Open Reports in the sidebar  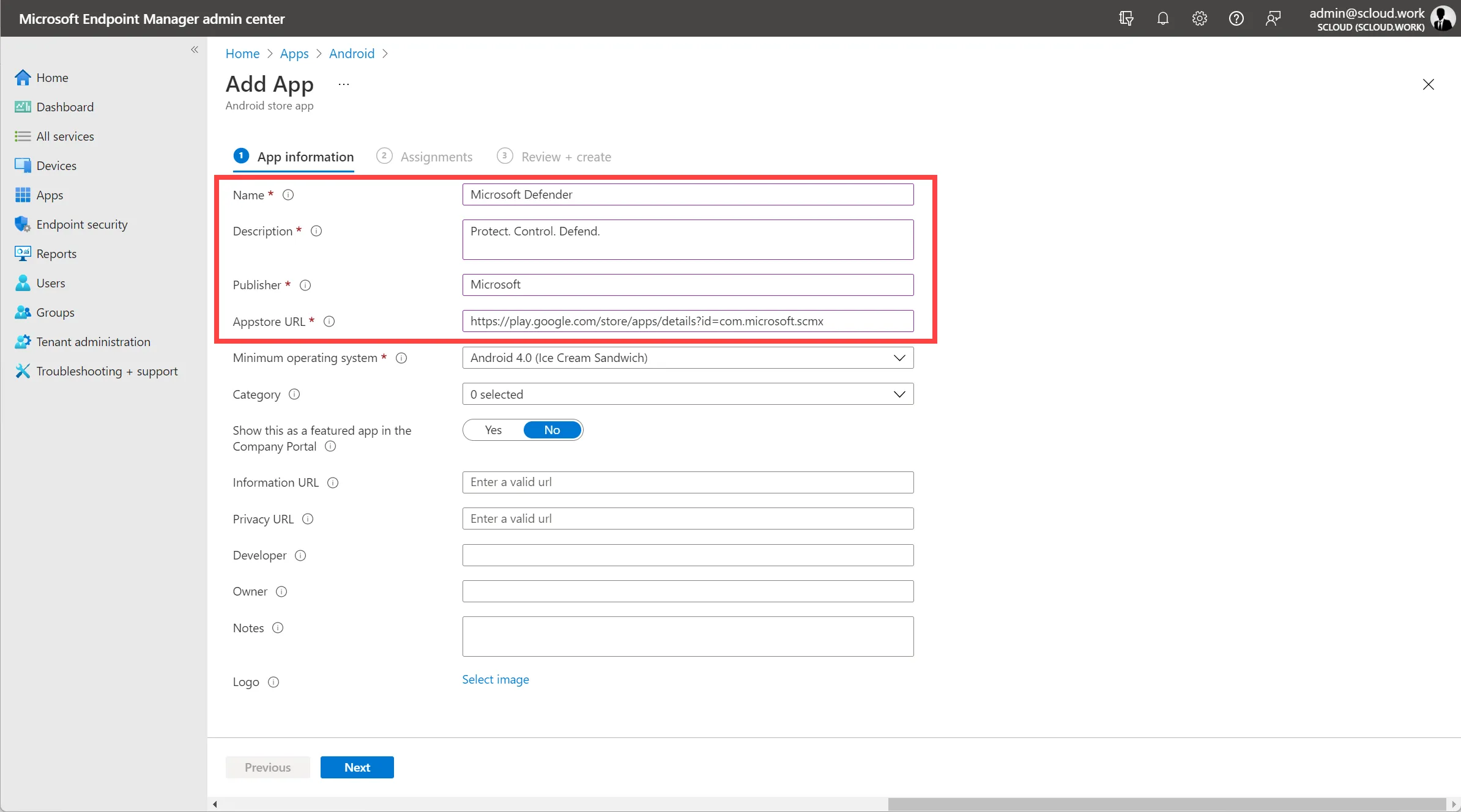coord(46,254)
